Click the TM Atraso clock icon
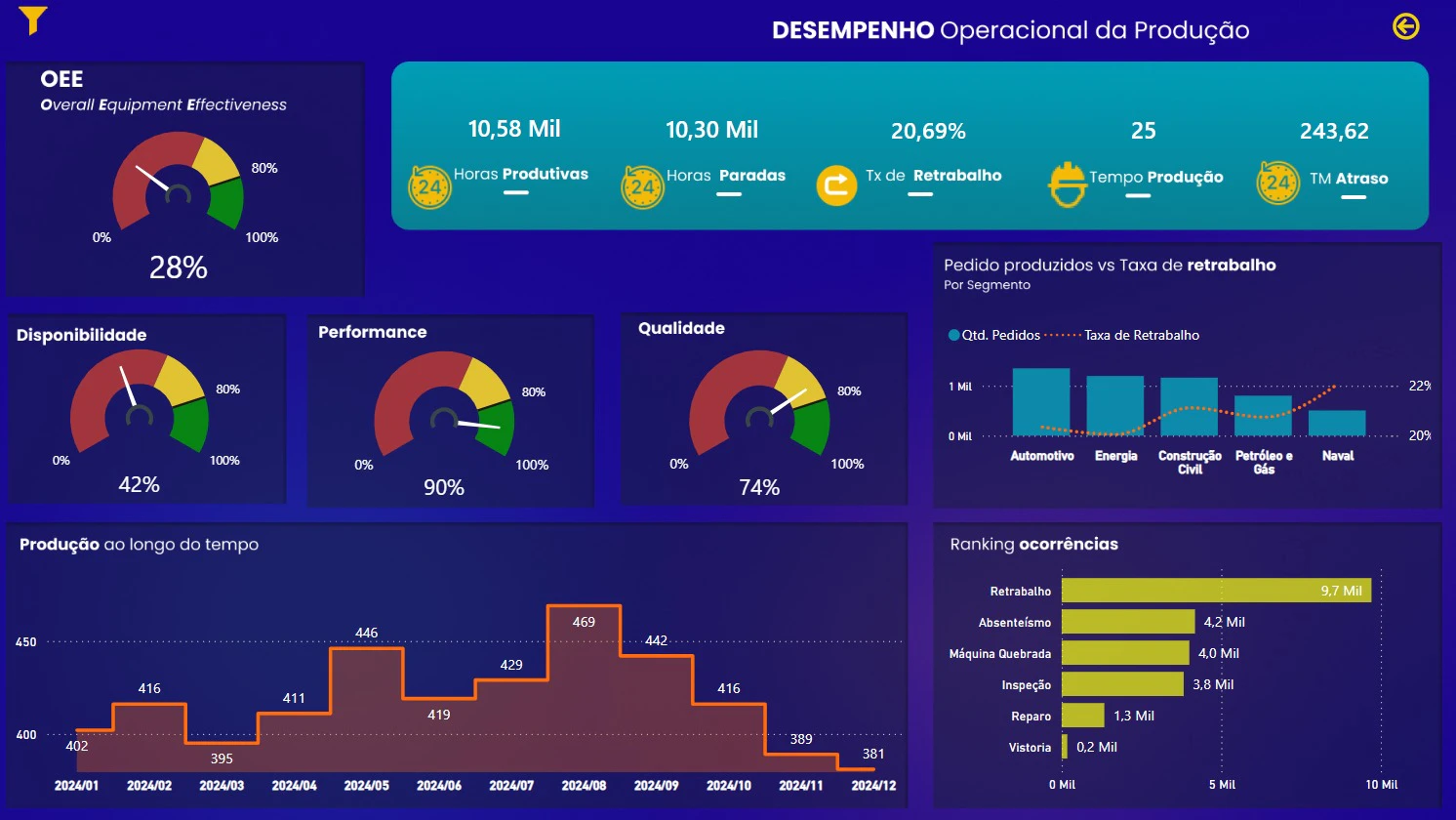Viewport: 1456px width, 820px height. (x=1278, y=183)
